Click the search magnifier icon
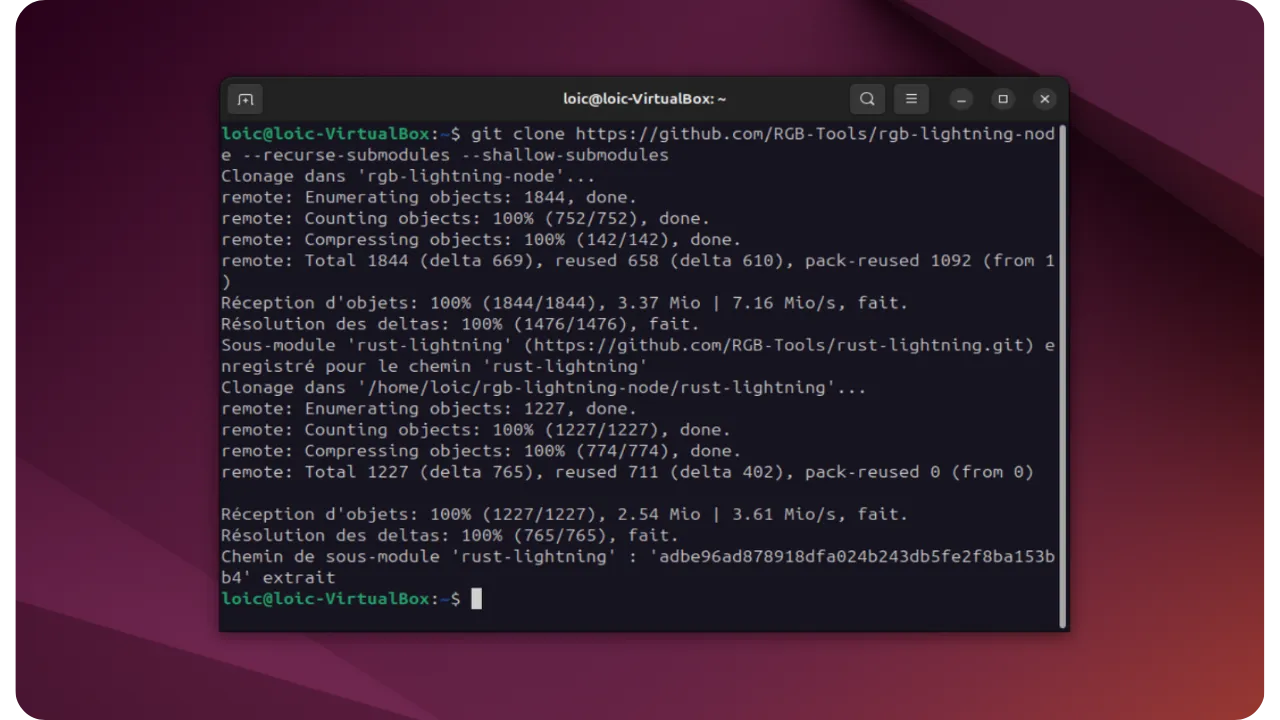Image resolution: width=1280 pixels, height=720 pixels. tap(867, 99)
